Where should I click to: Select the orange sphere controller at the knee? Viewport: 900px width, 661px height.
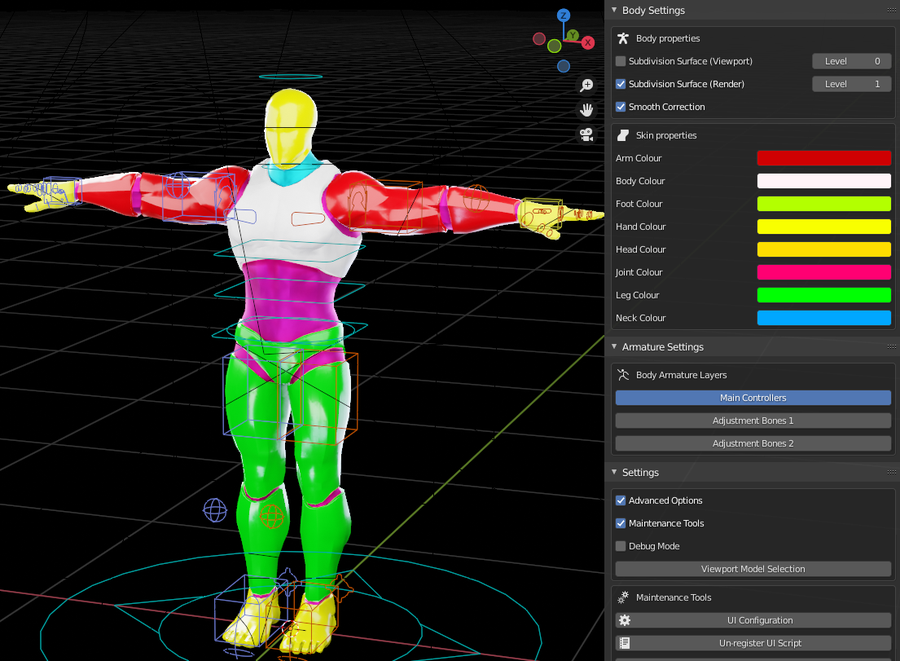272,516
